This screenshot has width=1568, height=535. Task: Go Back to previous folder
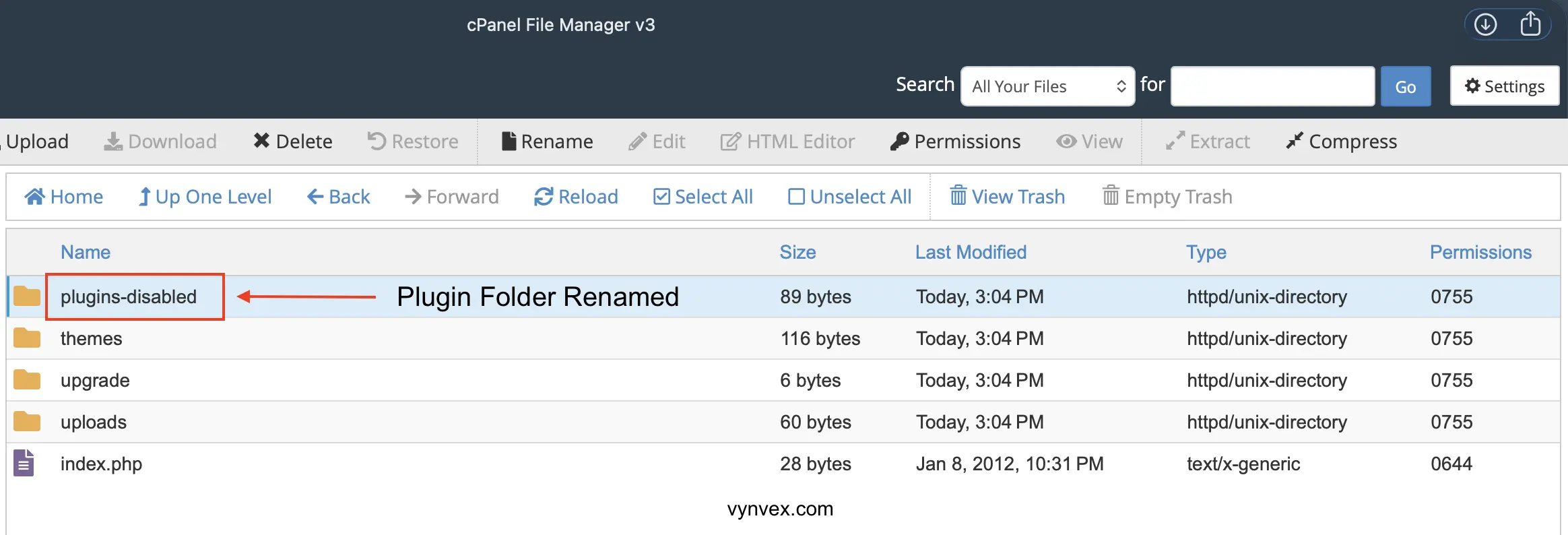click(339, 197)
